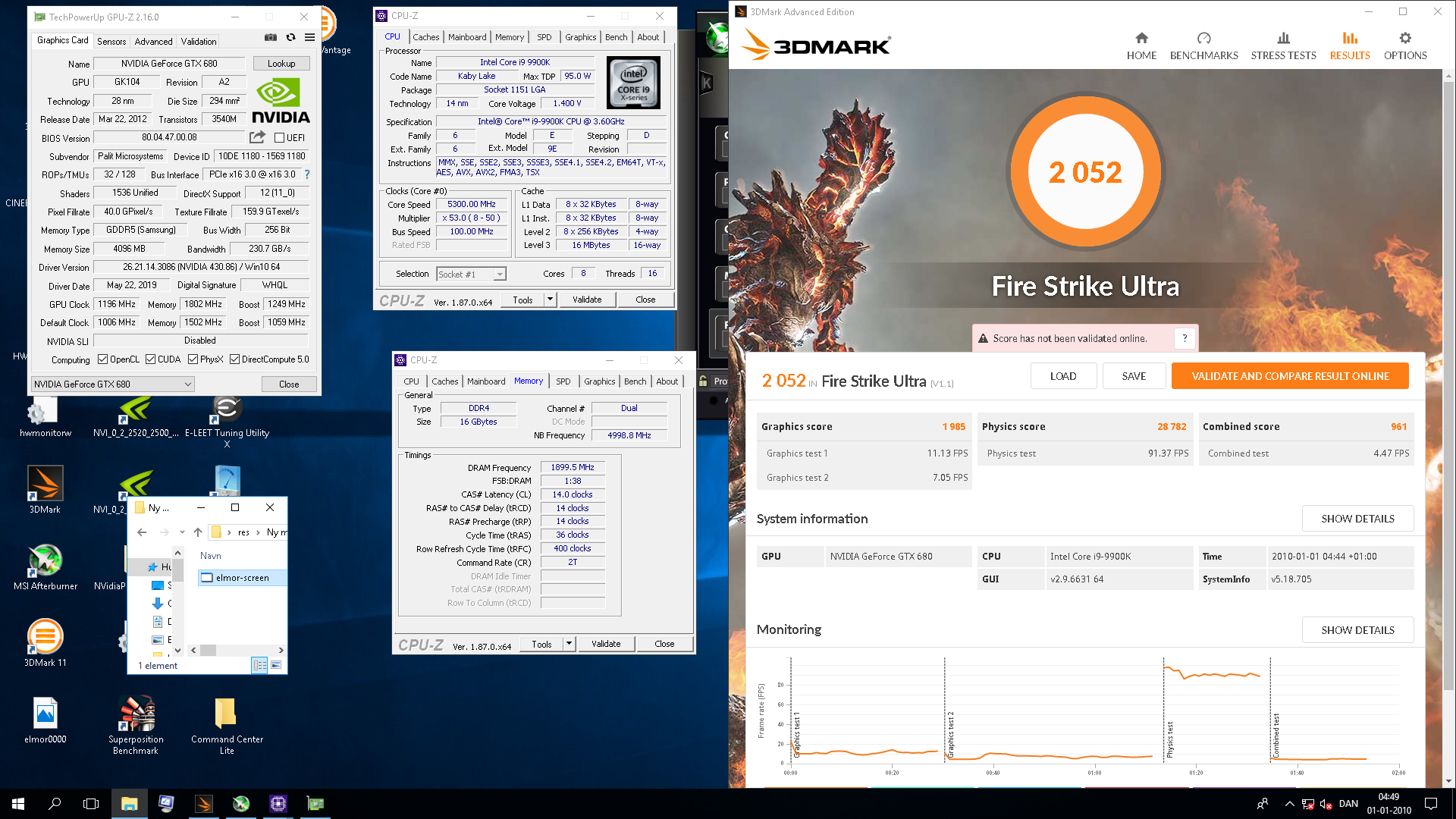Click Validate in the CPU-Z CPU window
Screen dimensions: 1456x819
[587, 300]
